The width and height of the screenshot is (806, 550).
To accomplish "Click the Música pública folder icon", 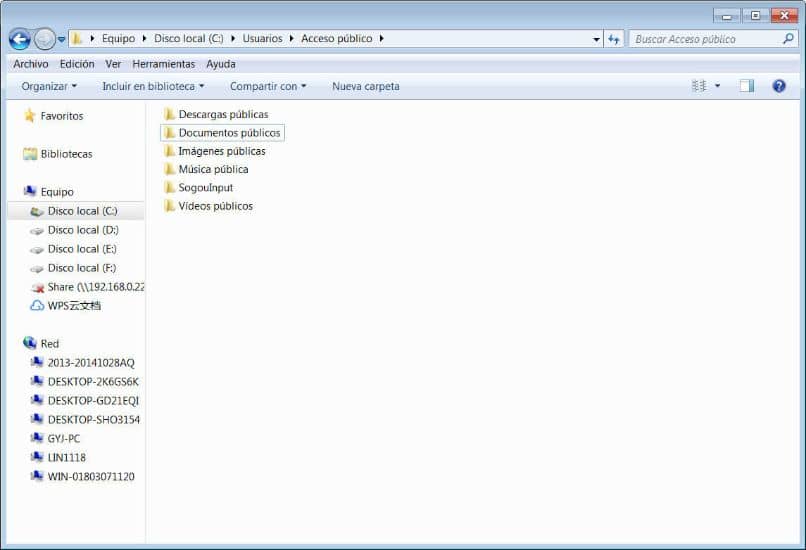I will 169,169.
